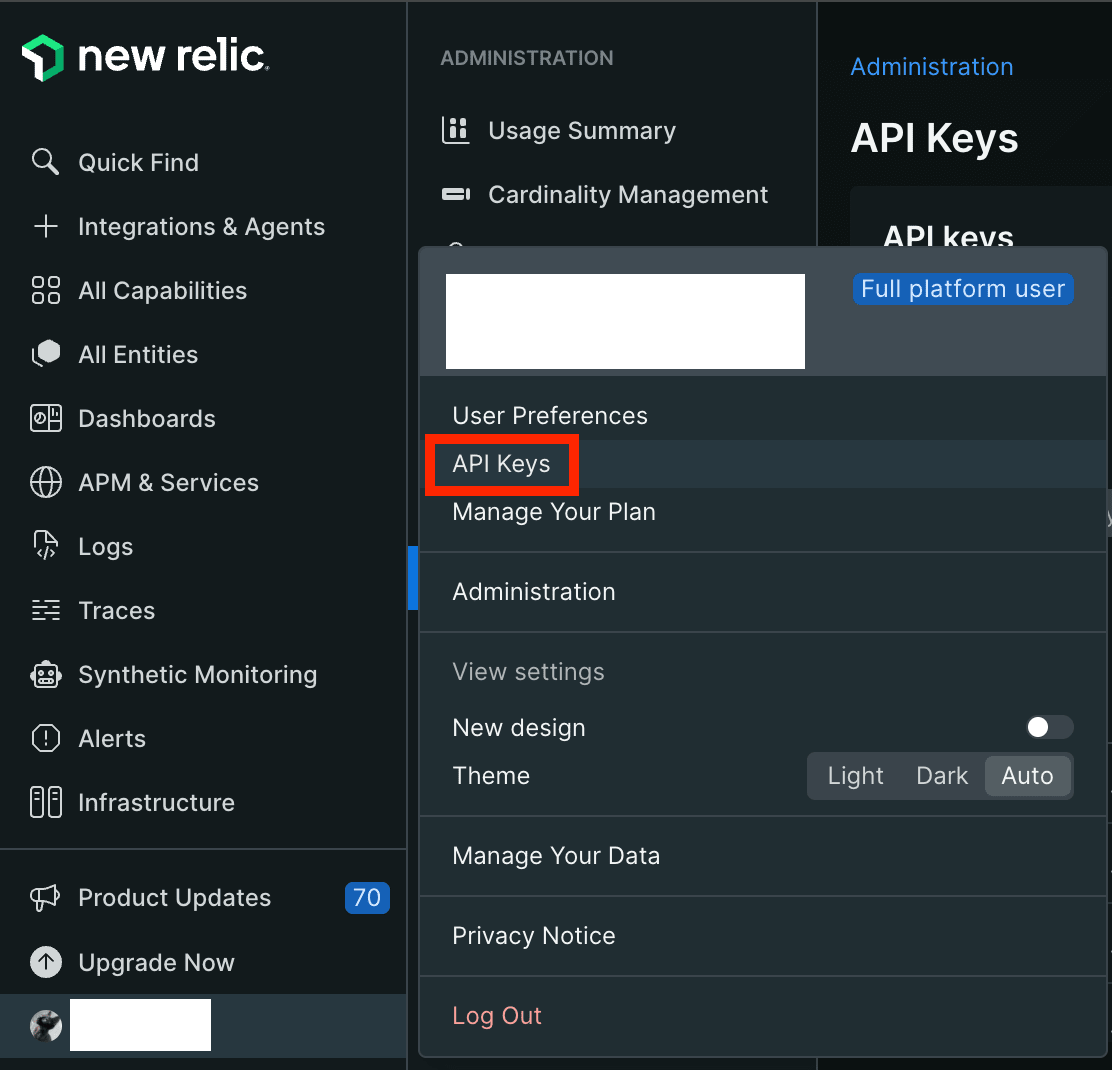Open the API Keys menu entry
Image resolution: width=1112 pixels, height=1070 pixels.
pyautogui.click(x=502, y=463)
